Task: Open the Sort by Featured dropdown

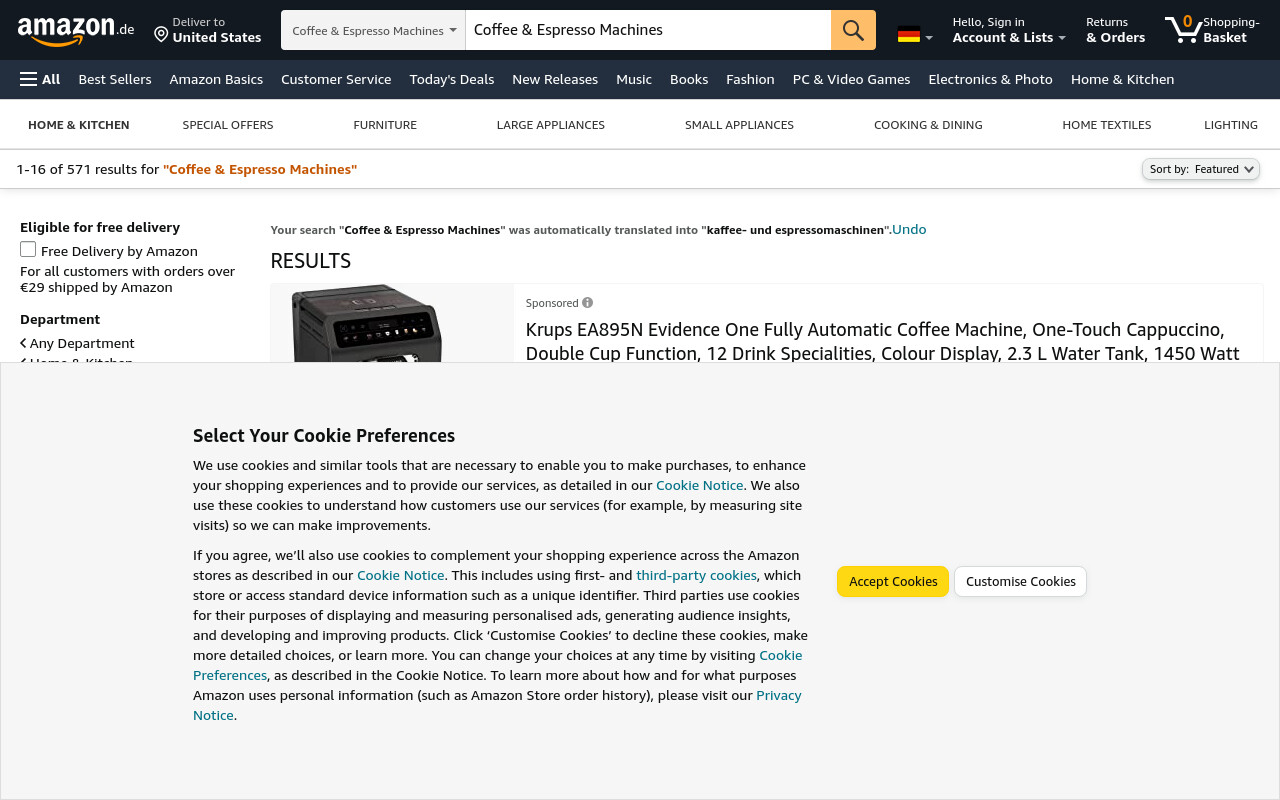Action: (x=1201, y=169)
